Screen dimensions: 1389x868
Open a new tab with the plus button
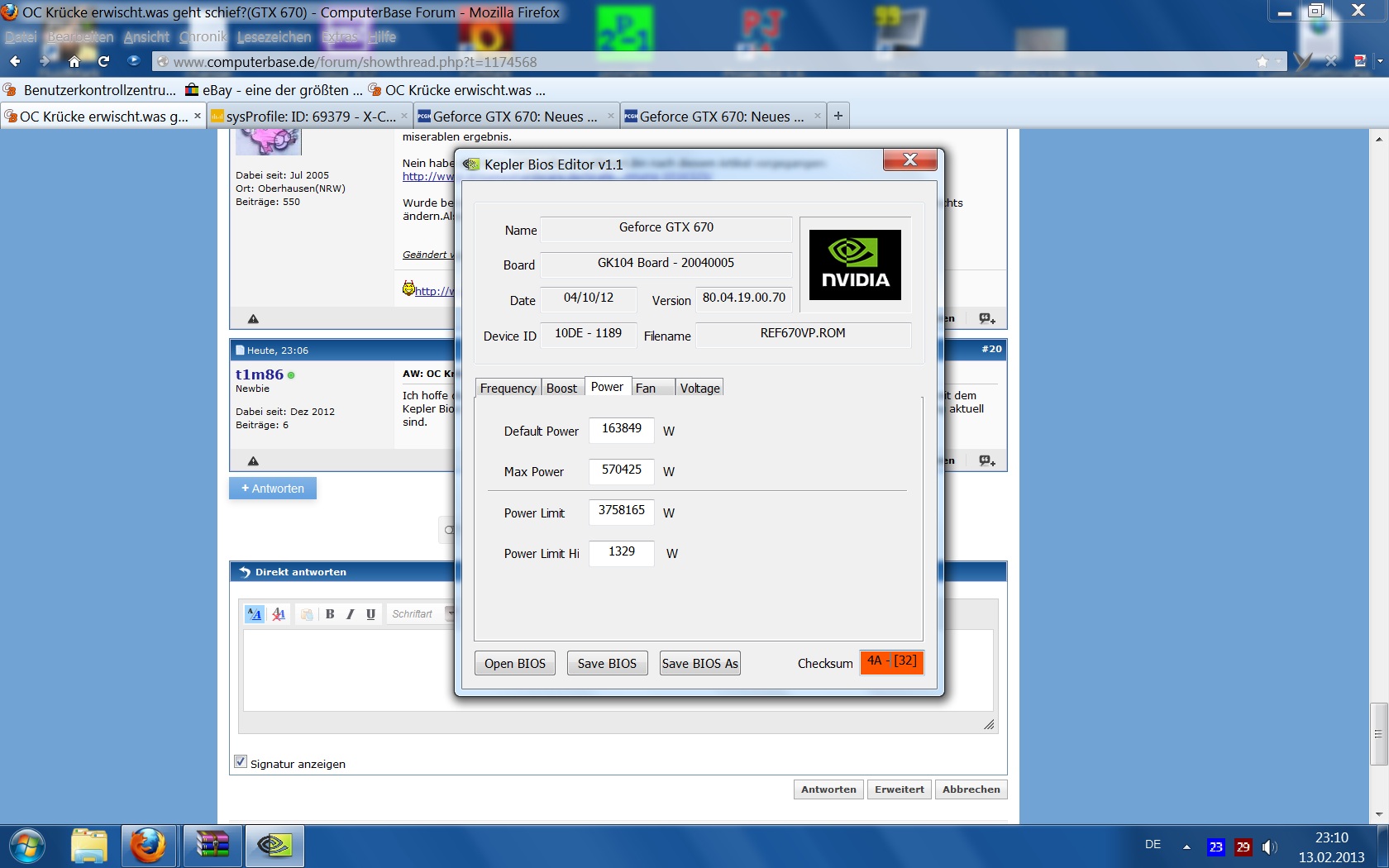click(838, 116)
